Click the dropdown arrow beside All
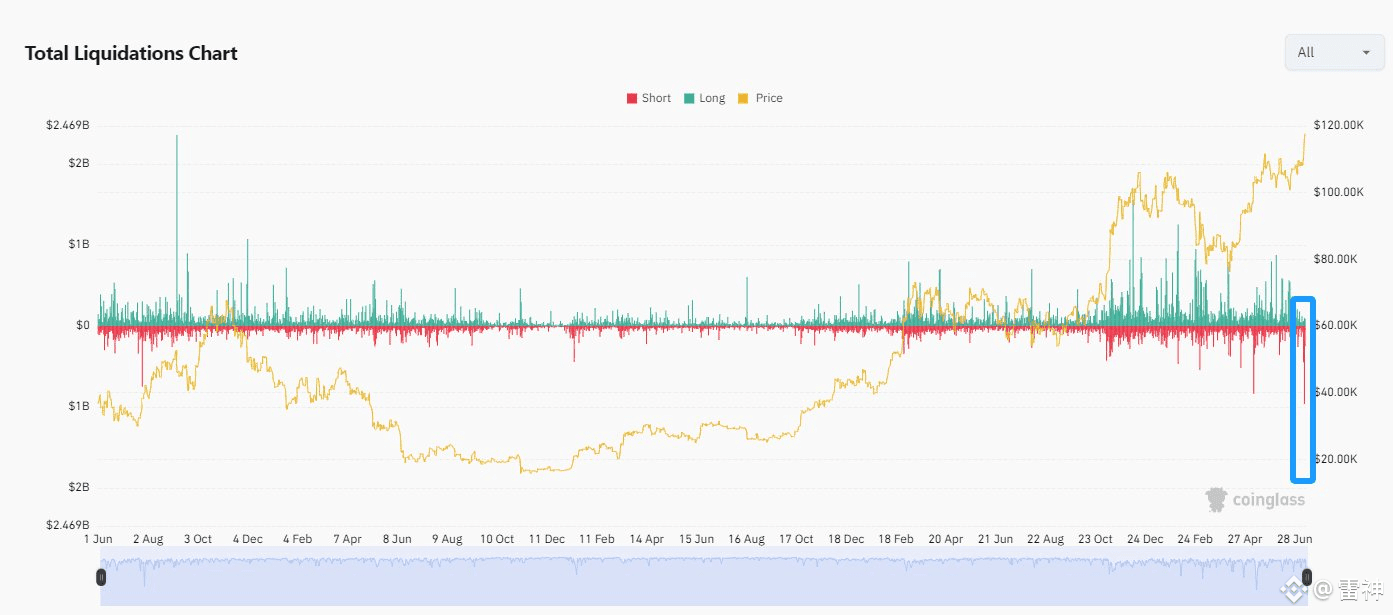 click(x=1366, y=53)
